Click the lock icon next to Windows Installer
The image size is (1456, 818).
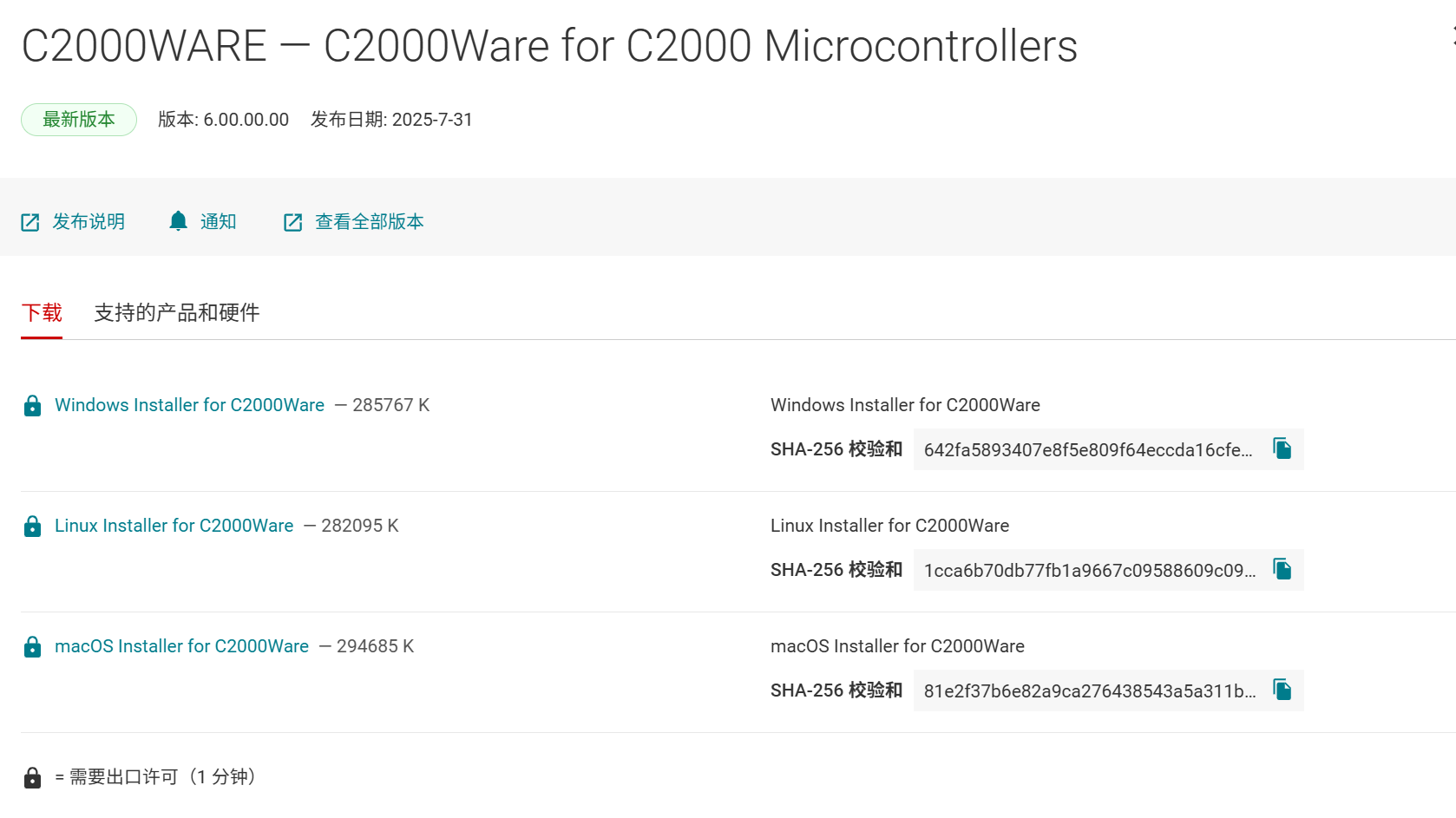pos(33,405)
